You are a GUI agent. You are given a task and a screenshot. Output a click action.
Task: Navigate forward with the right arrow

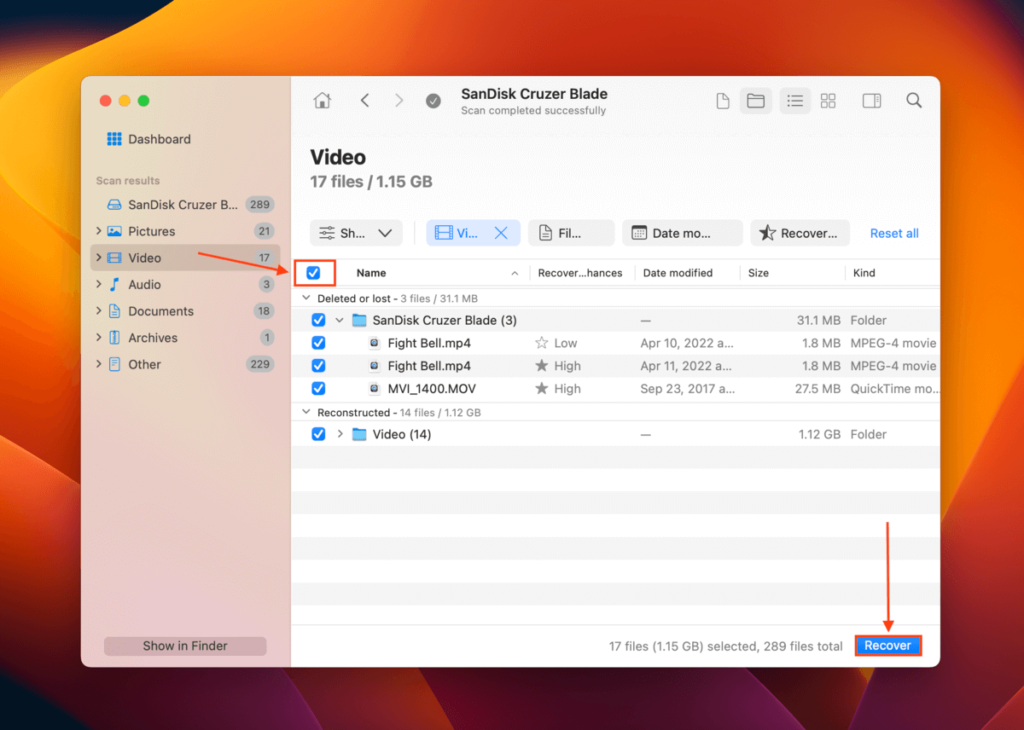click(x=399, y=101)
